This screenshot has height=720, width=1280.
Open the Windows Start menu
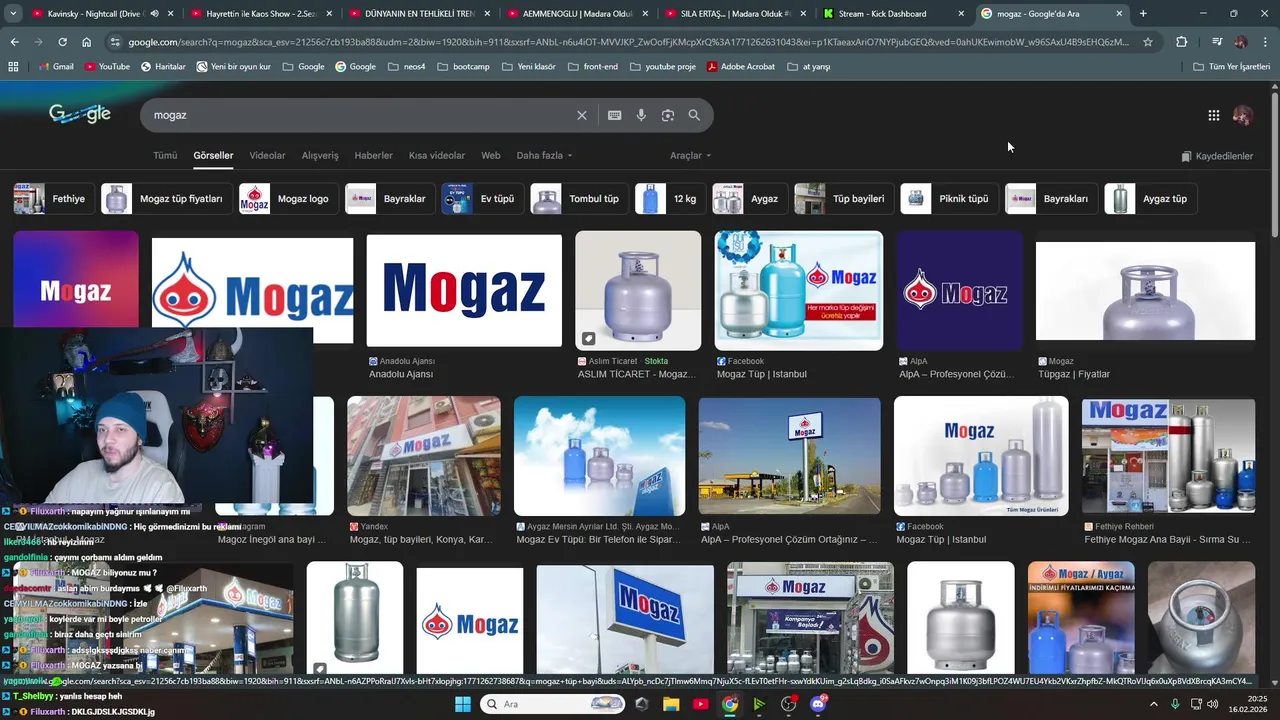point(463,704)
